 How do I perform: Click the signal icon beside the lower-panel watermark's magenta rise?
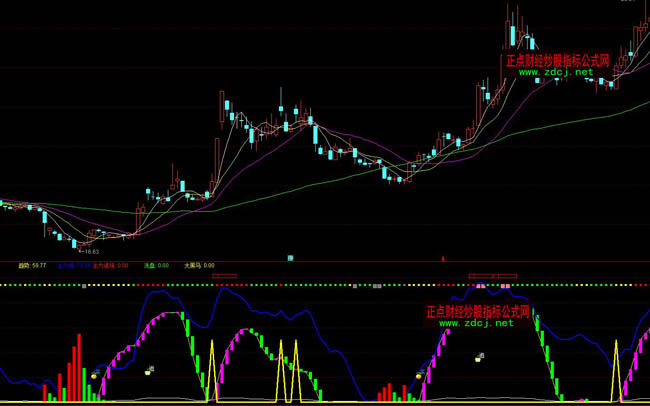(480, 357)
